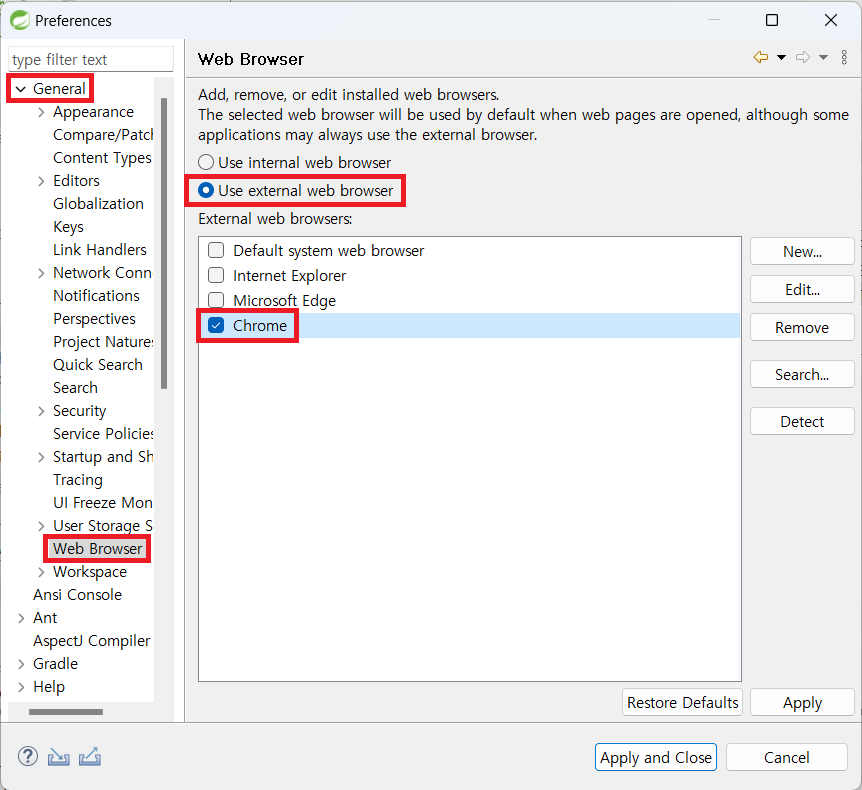Select Search item under General
Screen dimensions: 862x790
point(75,388)
